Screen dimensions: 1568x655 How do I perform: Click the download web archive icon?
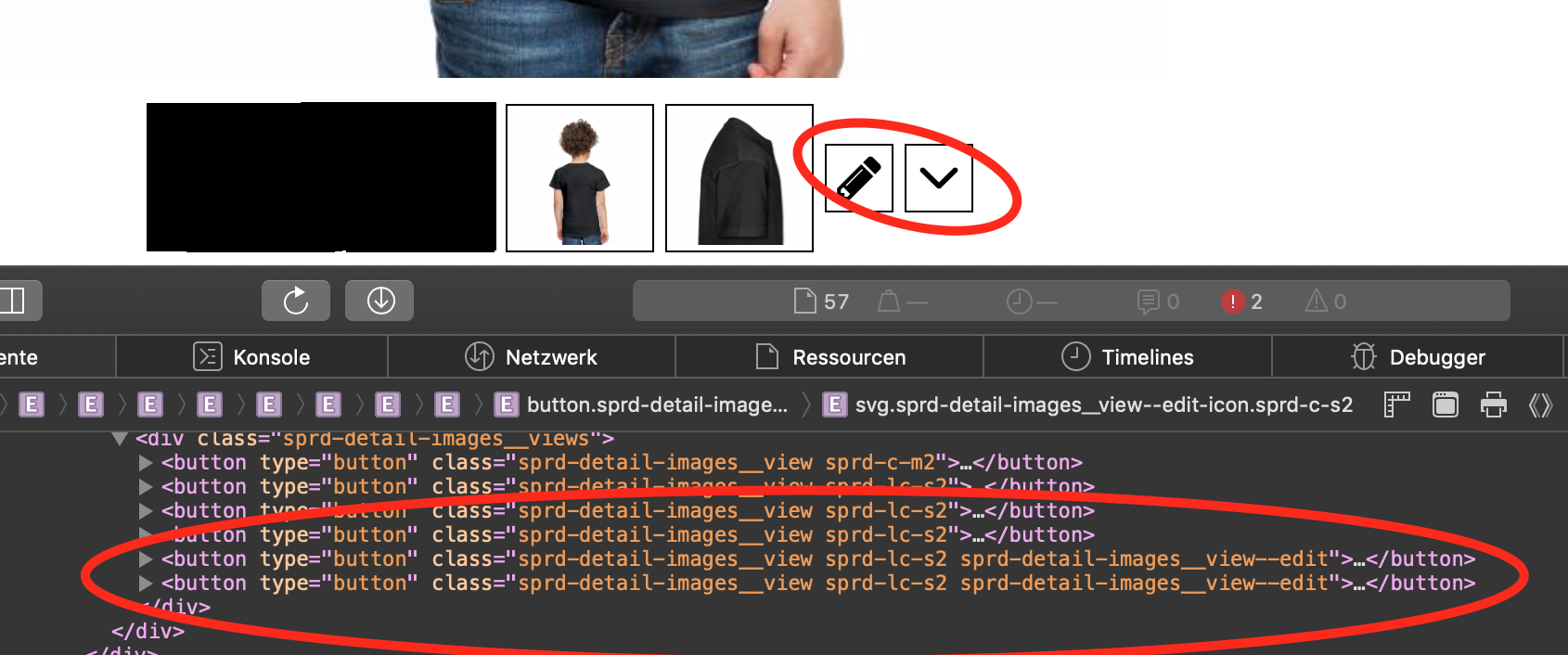coord(379,301)
